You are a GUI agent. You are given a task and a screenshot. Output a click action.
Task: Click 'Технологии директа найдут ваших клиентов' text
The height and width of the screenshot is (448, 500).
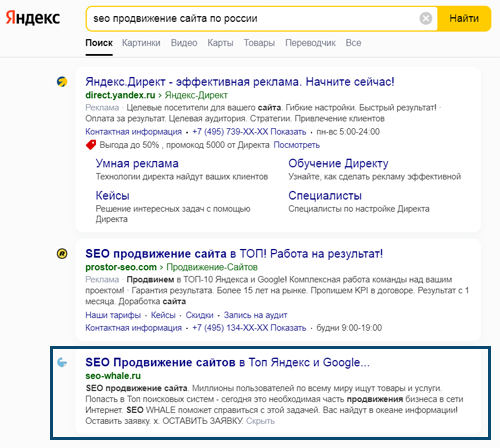pos(182,177)
